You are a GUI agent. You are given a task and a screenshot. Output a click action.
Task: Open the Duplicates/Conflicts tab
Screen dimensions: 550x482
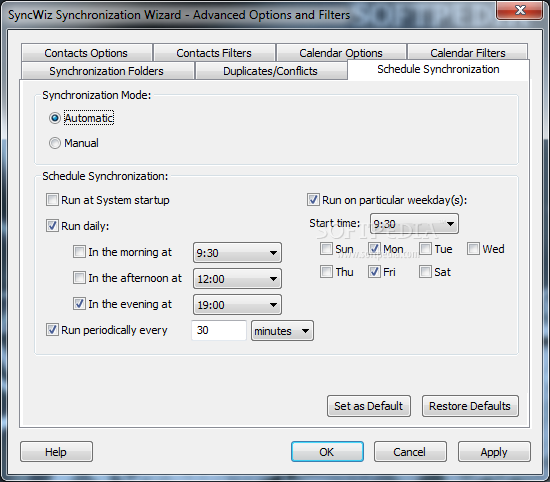coord(270,71)
